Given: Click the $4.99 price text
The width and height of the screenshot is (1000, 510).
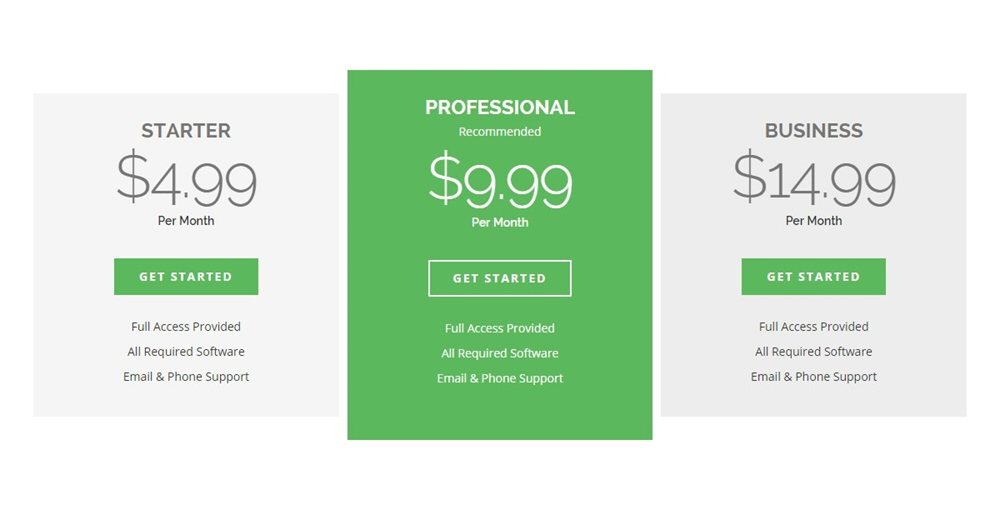Looking at the screenshot, I should [x=186, y=178].
